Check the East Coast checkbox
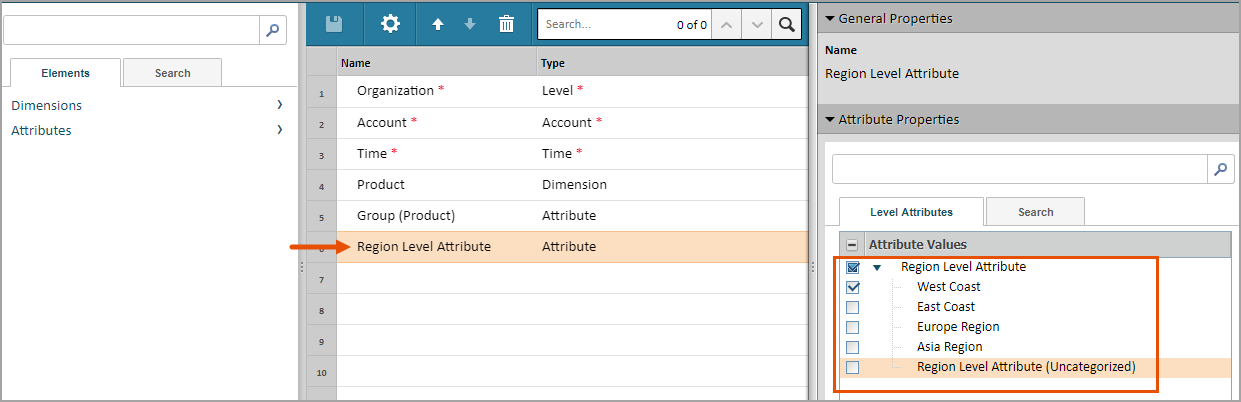 pyautogui.click(x=852, y=307)
